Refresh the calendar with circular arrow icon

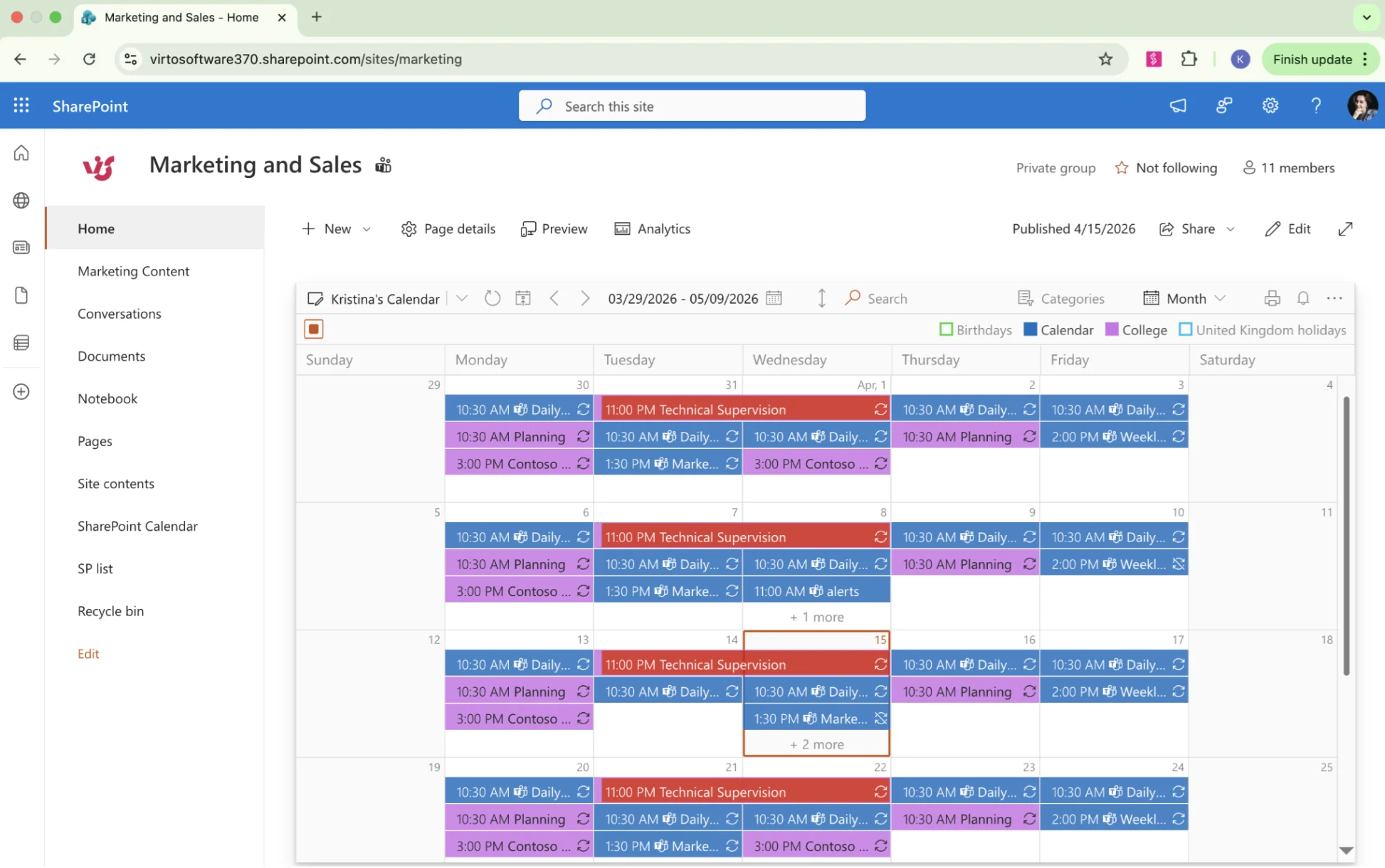(493, 298)
